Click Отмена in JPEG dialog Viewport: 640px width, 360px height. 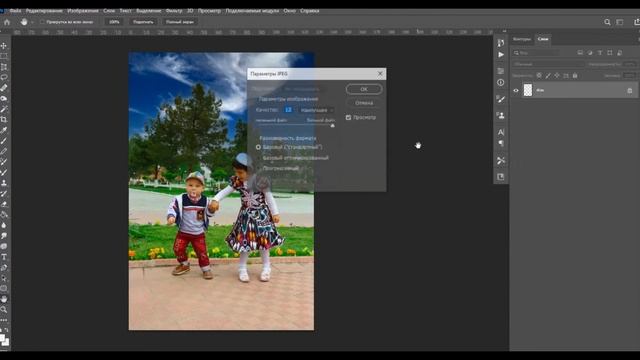(364, 103)
